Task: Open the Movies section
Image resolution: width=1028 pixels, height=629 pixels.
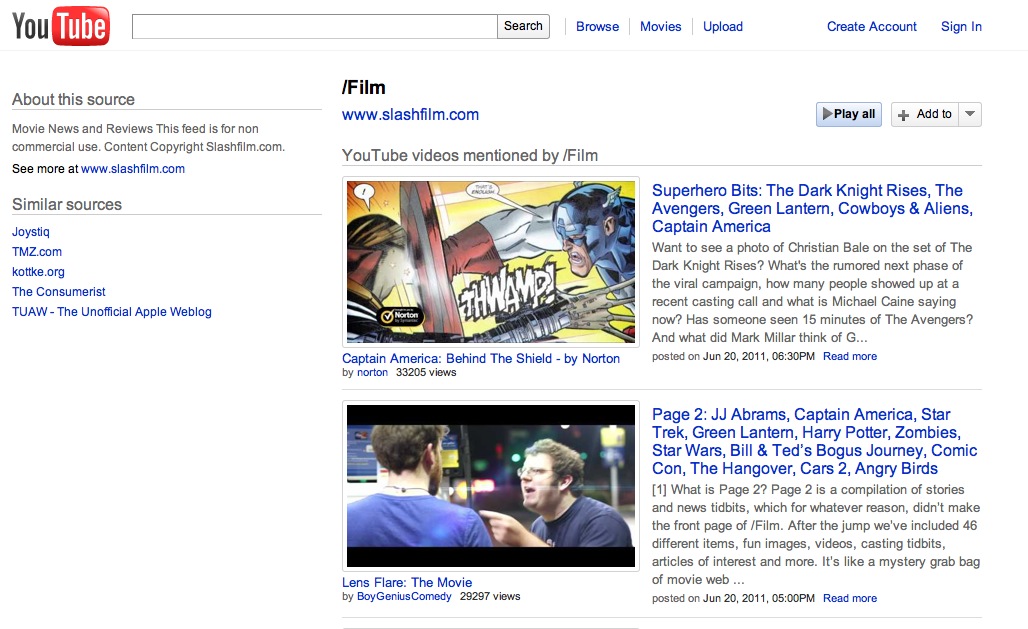Action: tap(660, 27)
